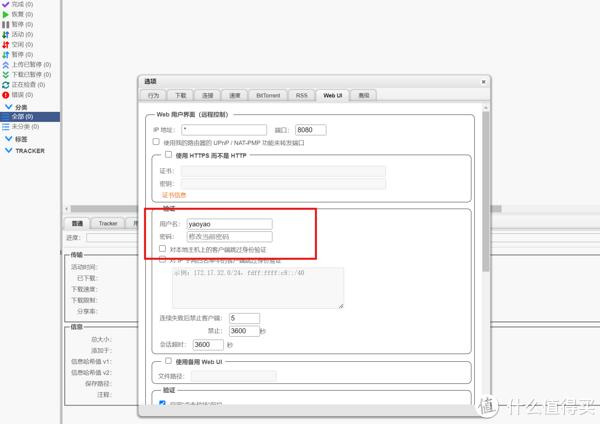Click the max failed attempts field showing 5
Image resolution: width=600 pixels, height=424 pixels.
245,318
